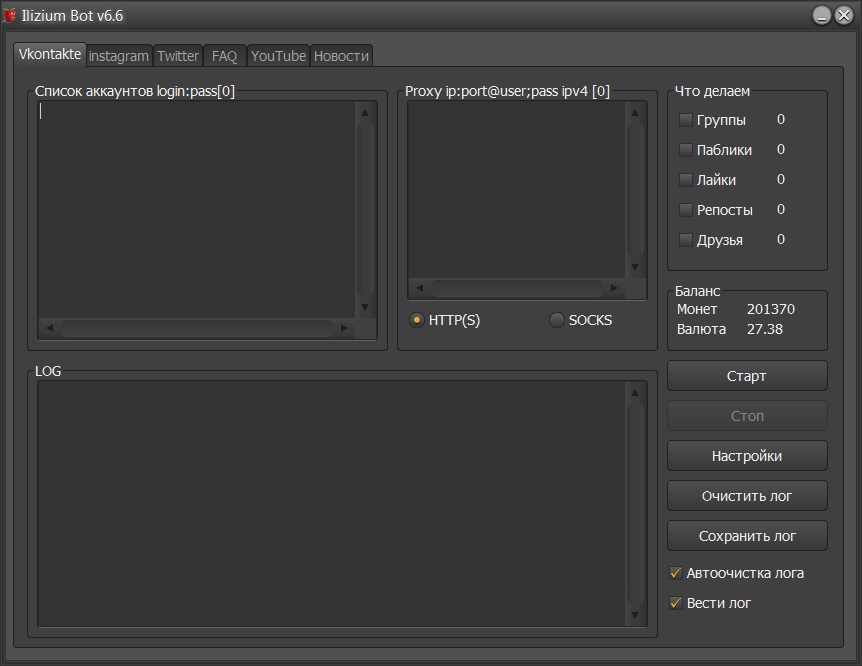Click the Группы counter value 0
This screenshot has width=862, height=666.
click(781, 119)
